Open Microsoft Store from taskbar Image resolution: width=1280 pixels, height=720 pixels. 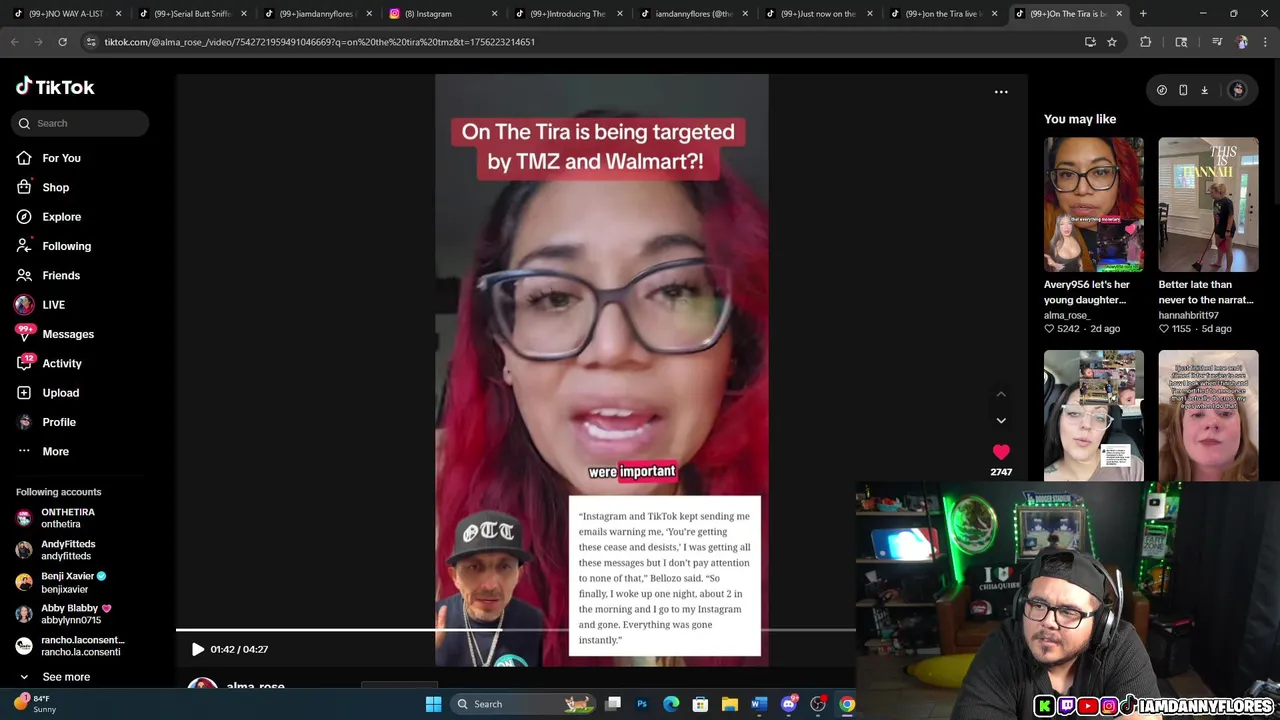coord(701,704)
